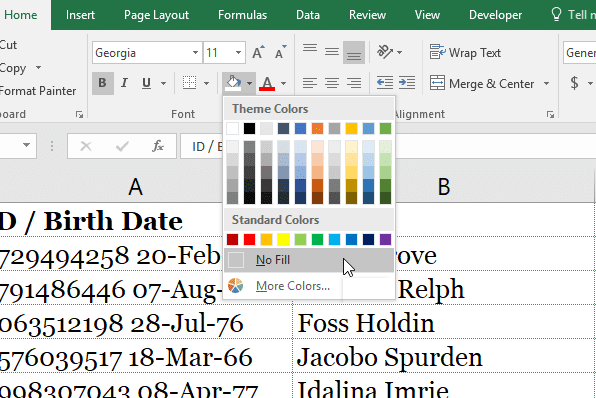Align text left
This screenshot has height=398, width=596.
coord(310,83)
